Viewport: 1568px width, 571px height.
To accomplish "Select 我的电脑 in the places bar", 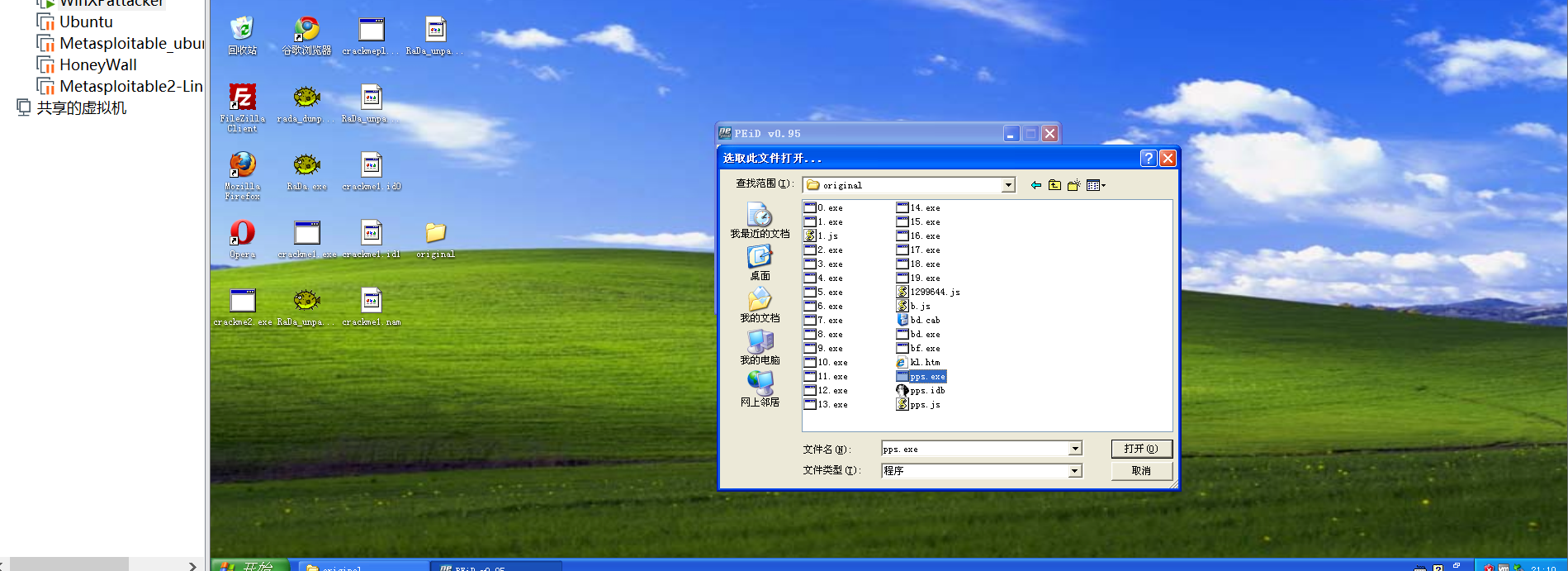I will point(760,347).
